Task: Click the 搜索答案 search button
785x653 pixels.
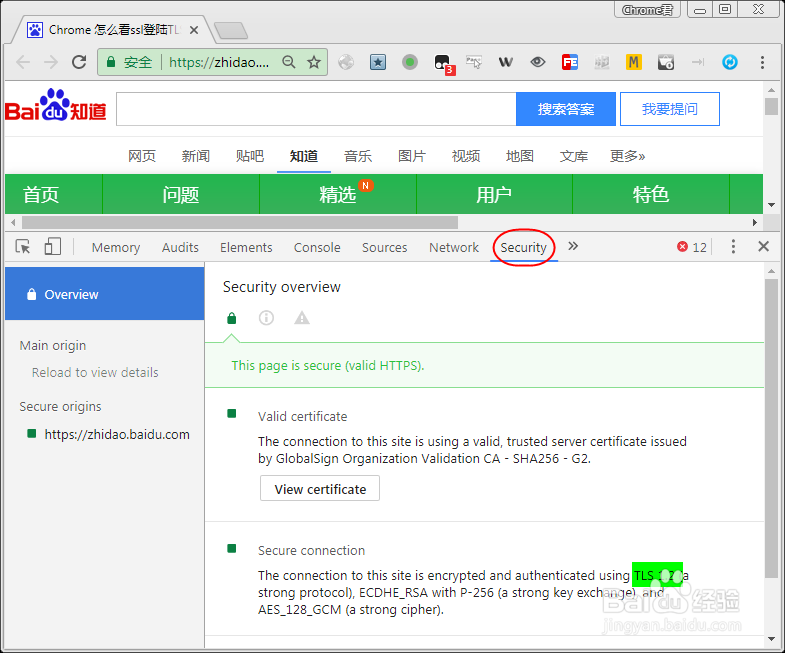Action: pyautogui.click(x=566, y=109)
